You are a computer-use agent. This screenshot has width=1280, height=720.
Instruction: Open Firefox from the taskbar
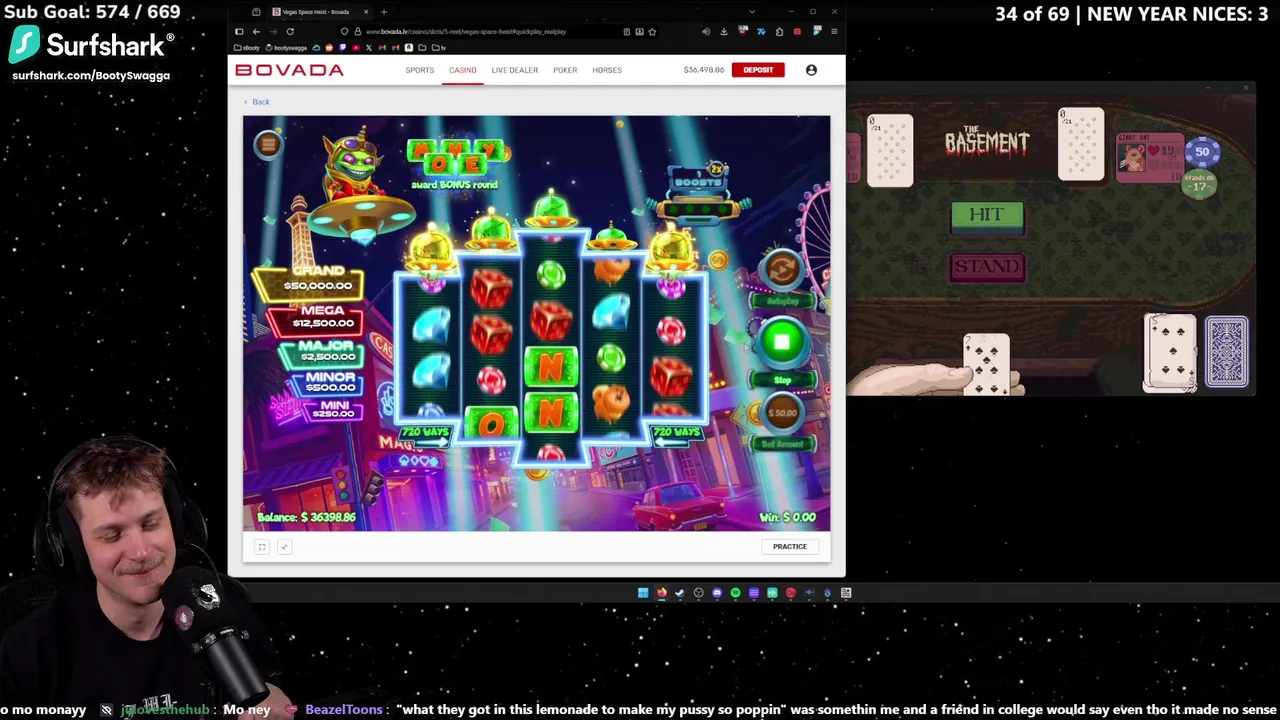tap(661, 593)
